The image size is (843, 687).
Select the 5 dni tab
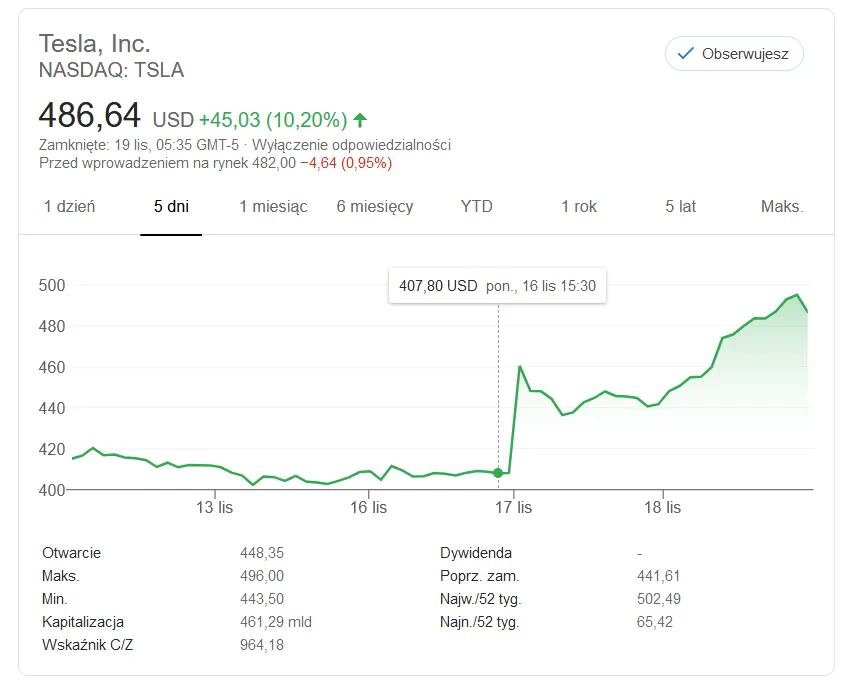171,206
